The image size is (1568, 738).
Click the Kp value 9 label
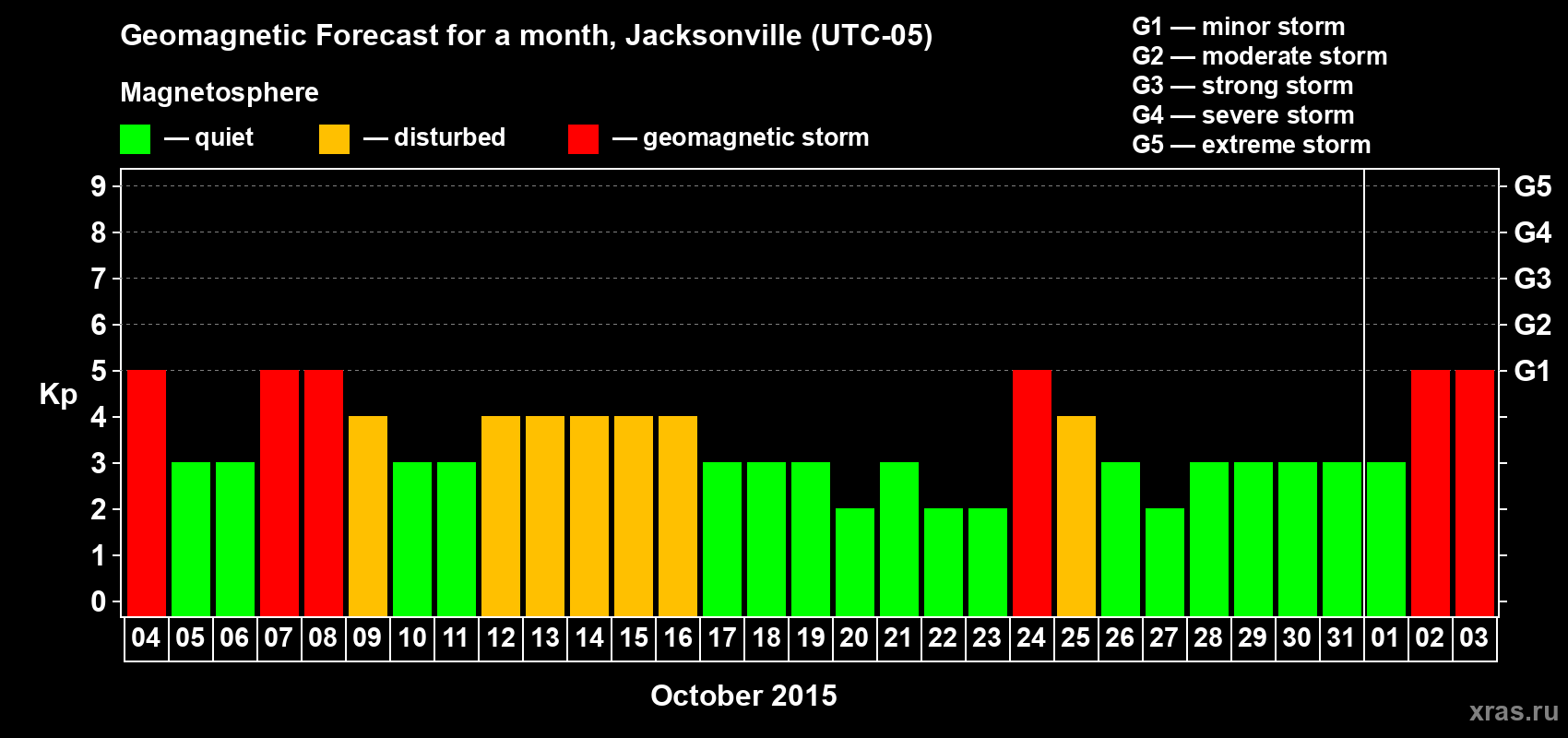click(99, 186)
